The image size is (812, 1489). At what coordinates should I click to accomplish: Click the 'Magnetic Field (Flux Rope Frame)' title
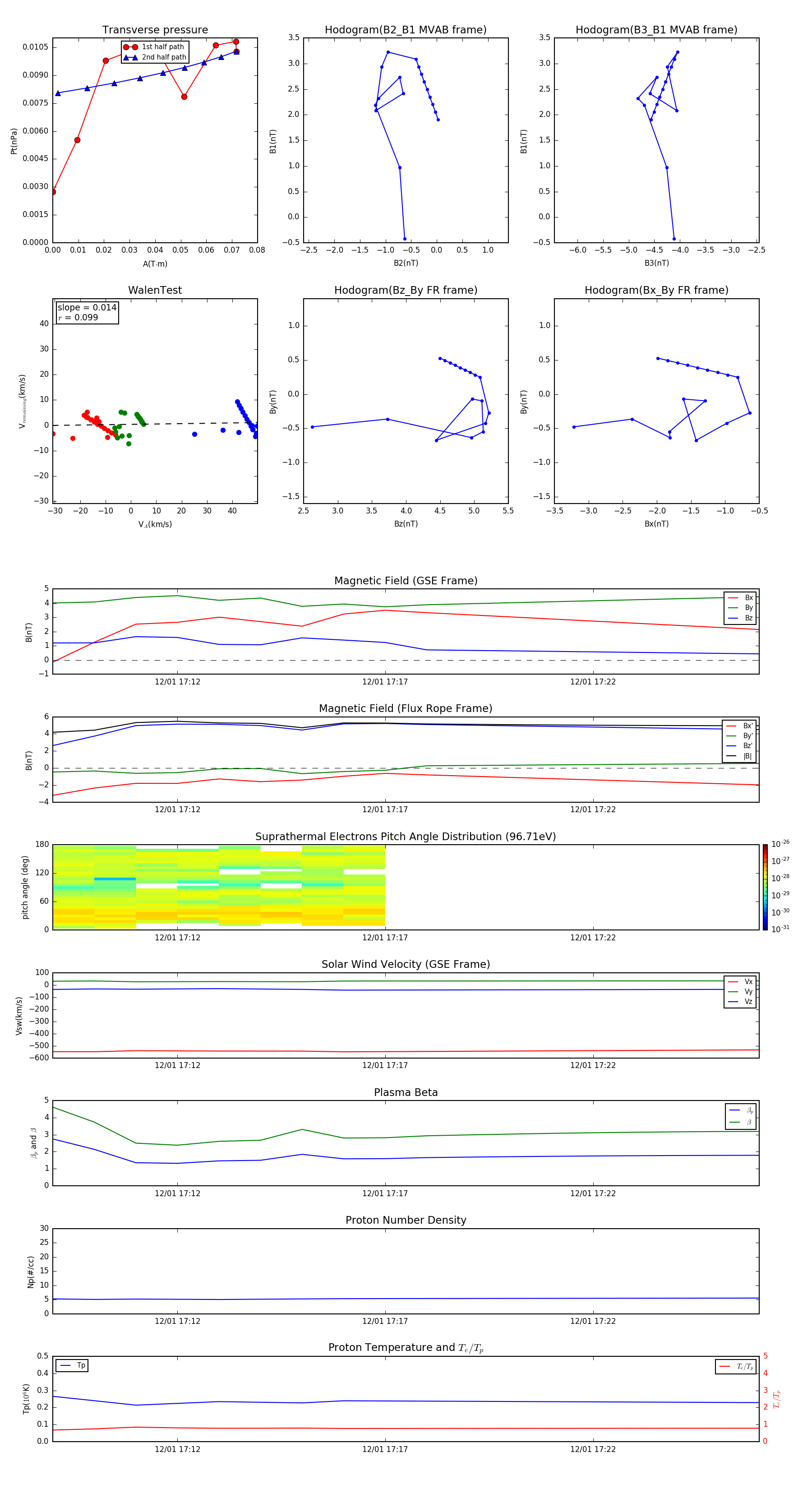click(406, 709)
